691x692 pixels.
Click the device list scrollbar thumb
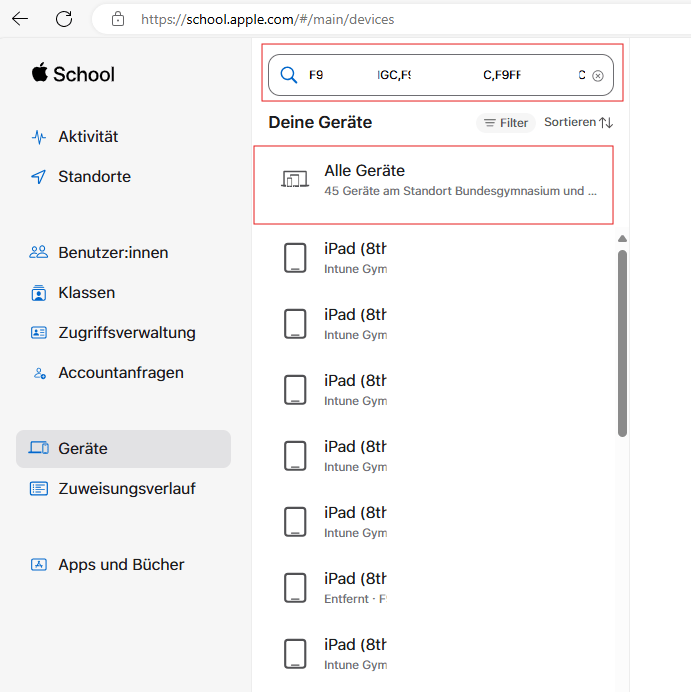622,344
